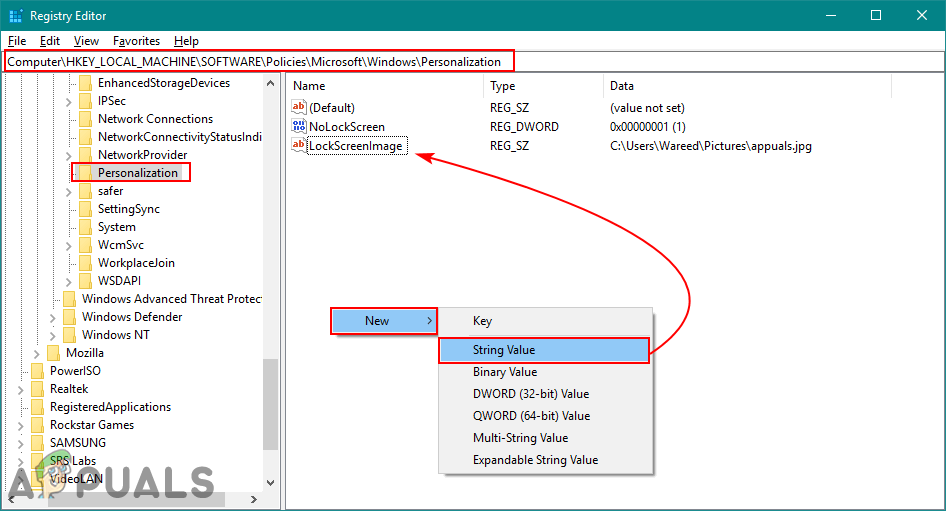Screen dimensions: 946x511
Task: Click the tree scrollbar up arrow
Action: coord(270,83)
